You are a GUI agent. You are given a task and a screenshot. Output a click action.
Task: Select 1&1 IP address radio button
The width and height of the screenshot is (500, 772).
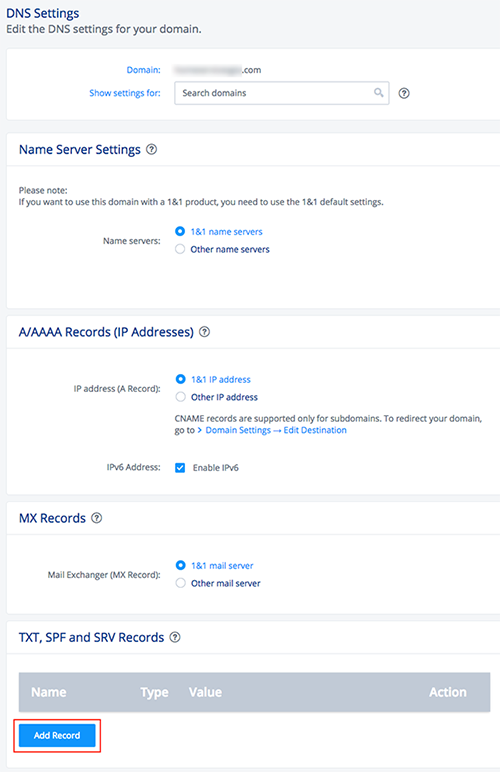pos(181,379)
